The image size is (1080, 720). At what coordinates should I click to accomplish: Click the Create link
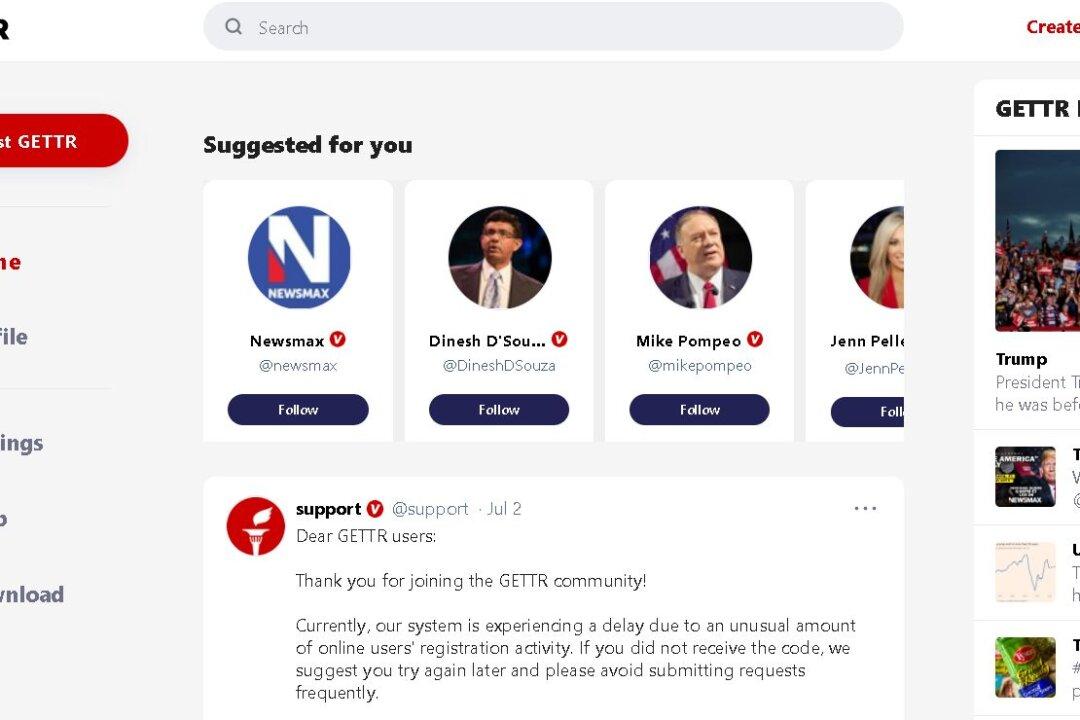pos(1051,26)
